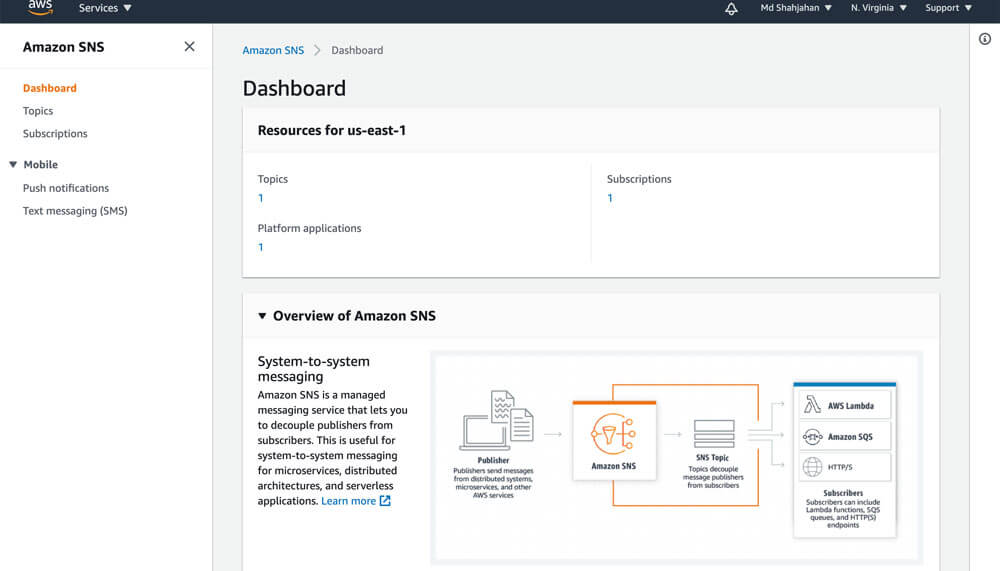Open the Services dropdown menu
This screenshot has height=571, width=1000.
[x=105, y=8]
